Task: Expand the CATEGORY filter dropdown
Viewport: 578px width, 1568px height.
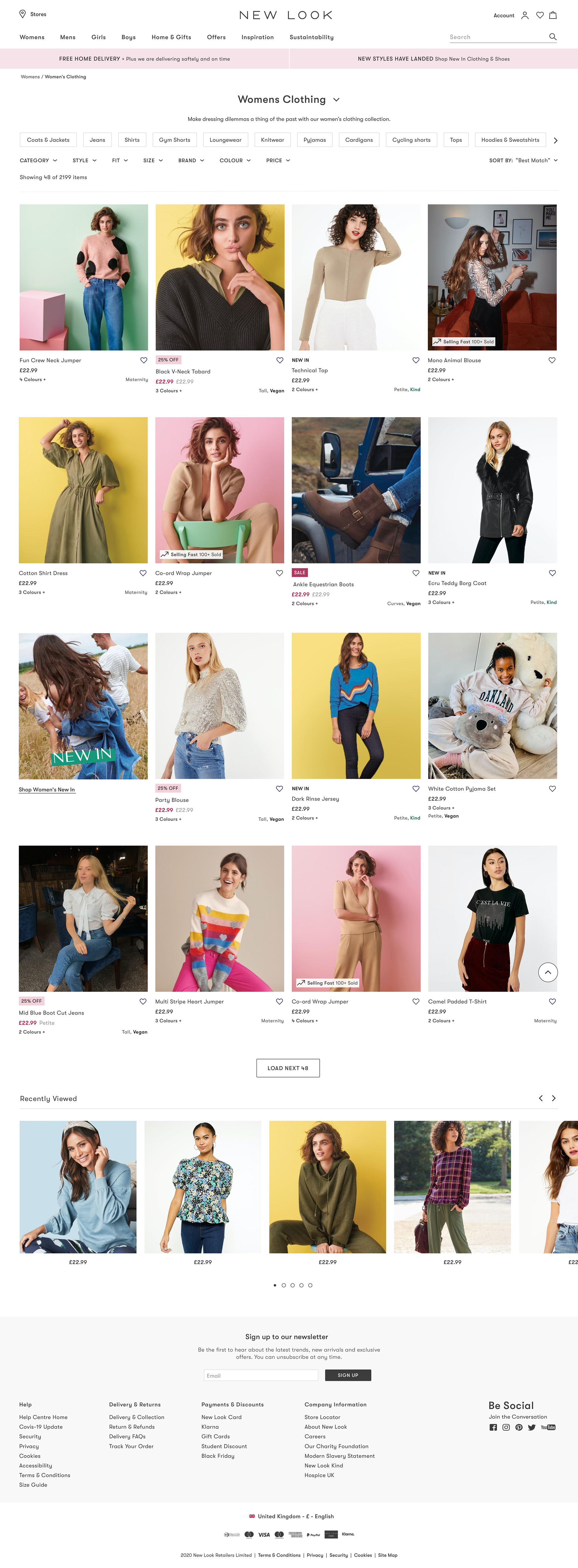Action: pos(38,161)
